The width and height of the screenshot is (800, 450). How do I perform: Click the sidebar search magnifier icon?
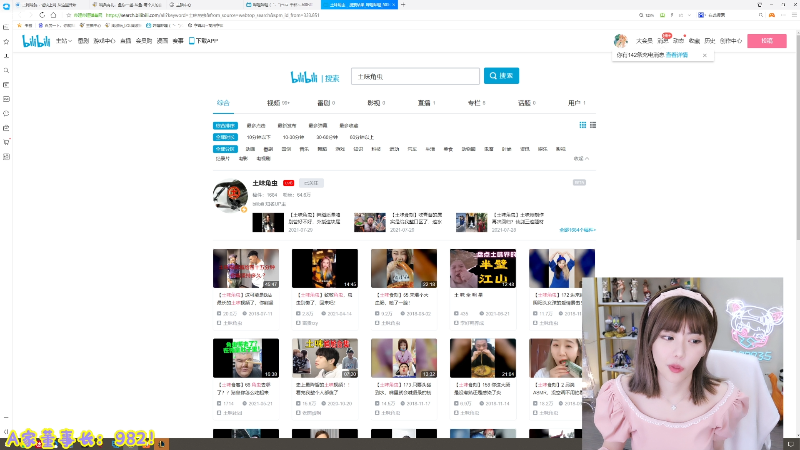point(6,70)
